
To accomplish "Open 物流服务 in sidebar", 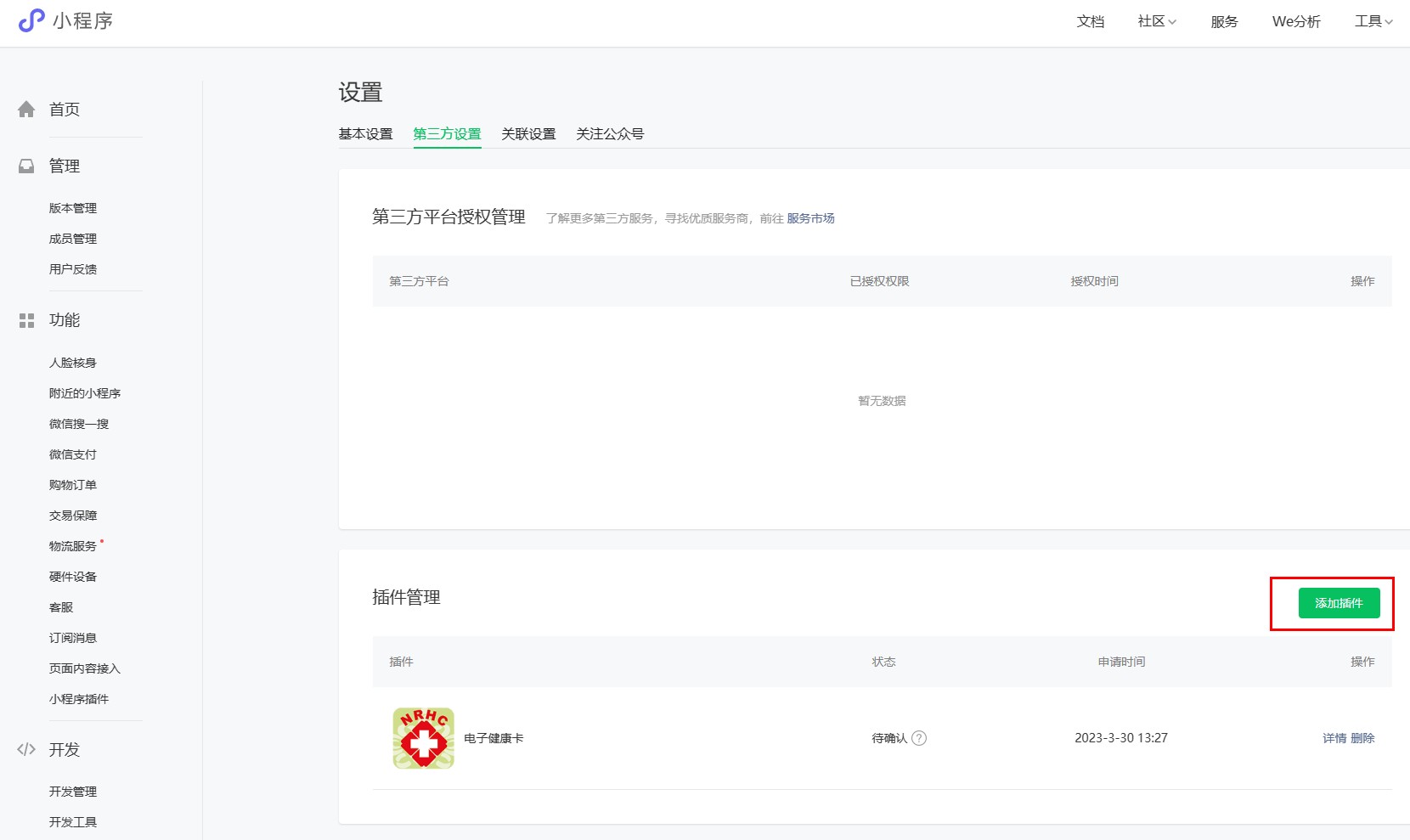I will (x=73, y=546).
